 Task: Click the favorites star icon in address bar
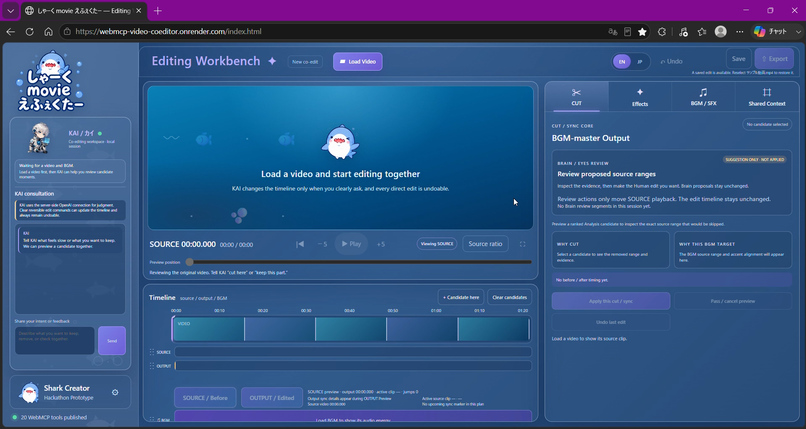coord(642,32)
